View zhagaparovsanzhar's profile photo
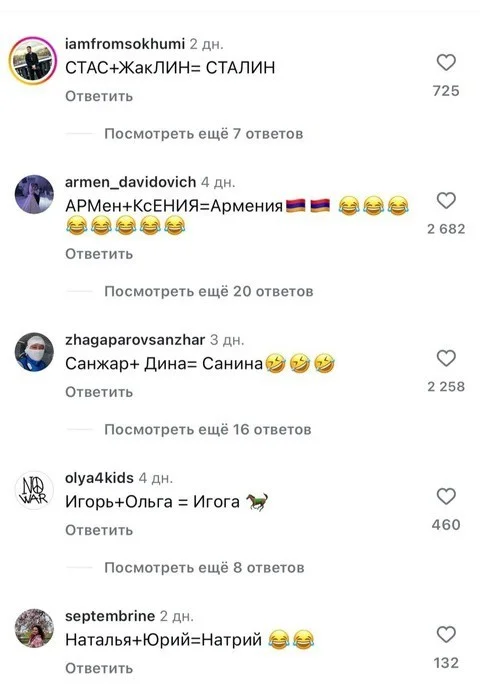 tap(34, 352)
